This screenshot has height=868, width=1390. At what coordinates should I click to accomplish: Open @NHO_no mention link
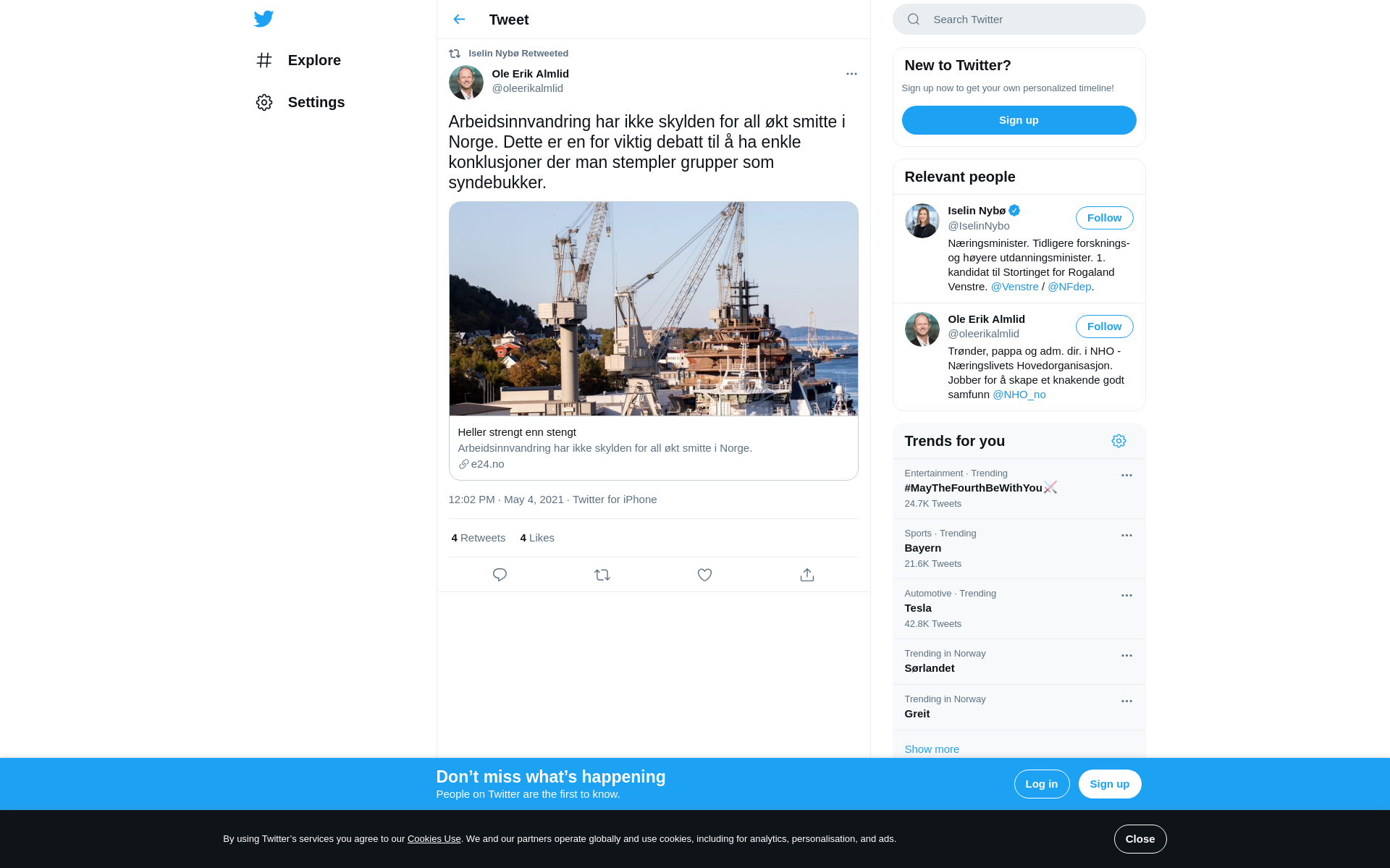coord(1019,395)
